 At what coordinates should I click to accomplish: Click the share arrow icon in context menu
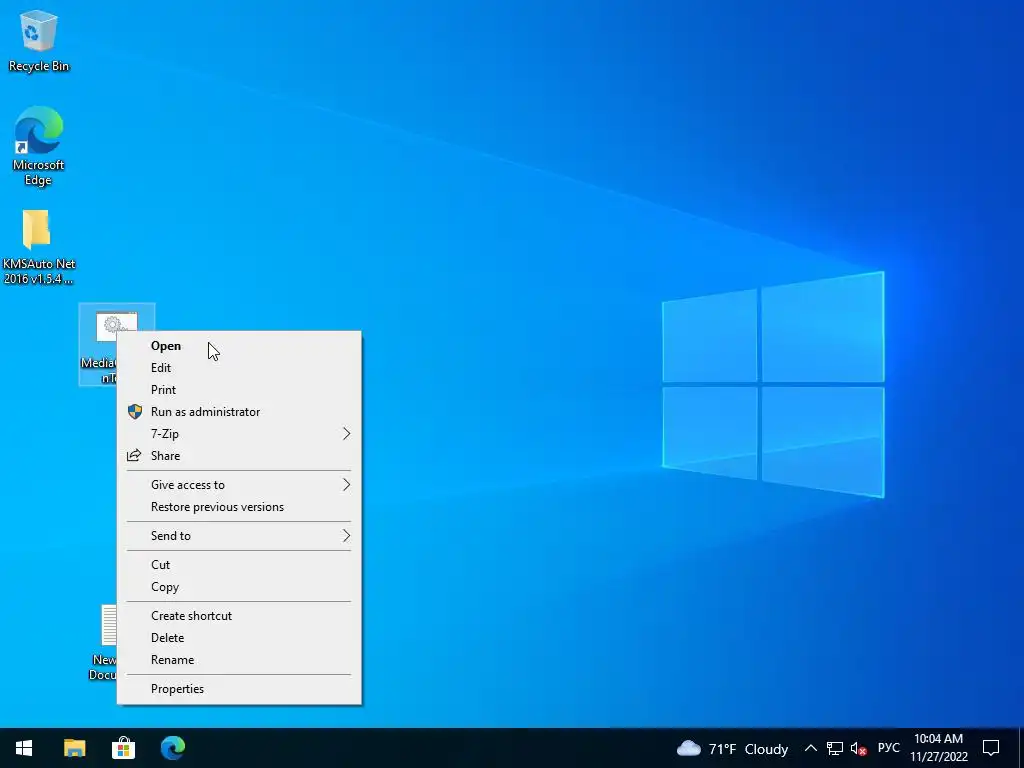pyautogui.click(x=134, y=455)
